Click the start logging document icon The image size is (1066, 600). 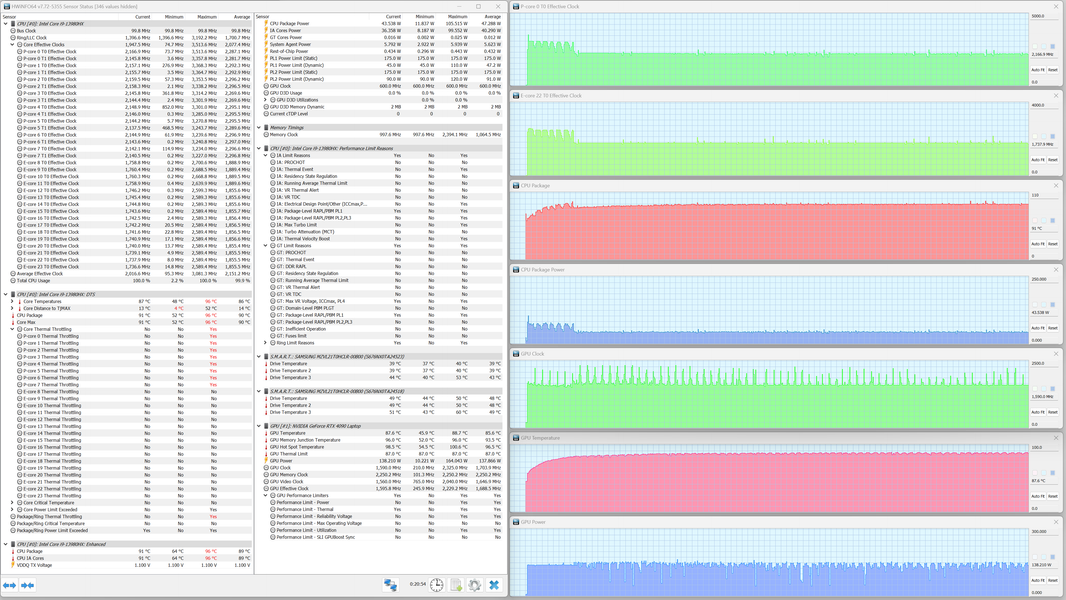click(x=456, y=585)
